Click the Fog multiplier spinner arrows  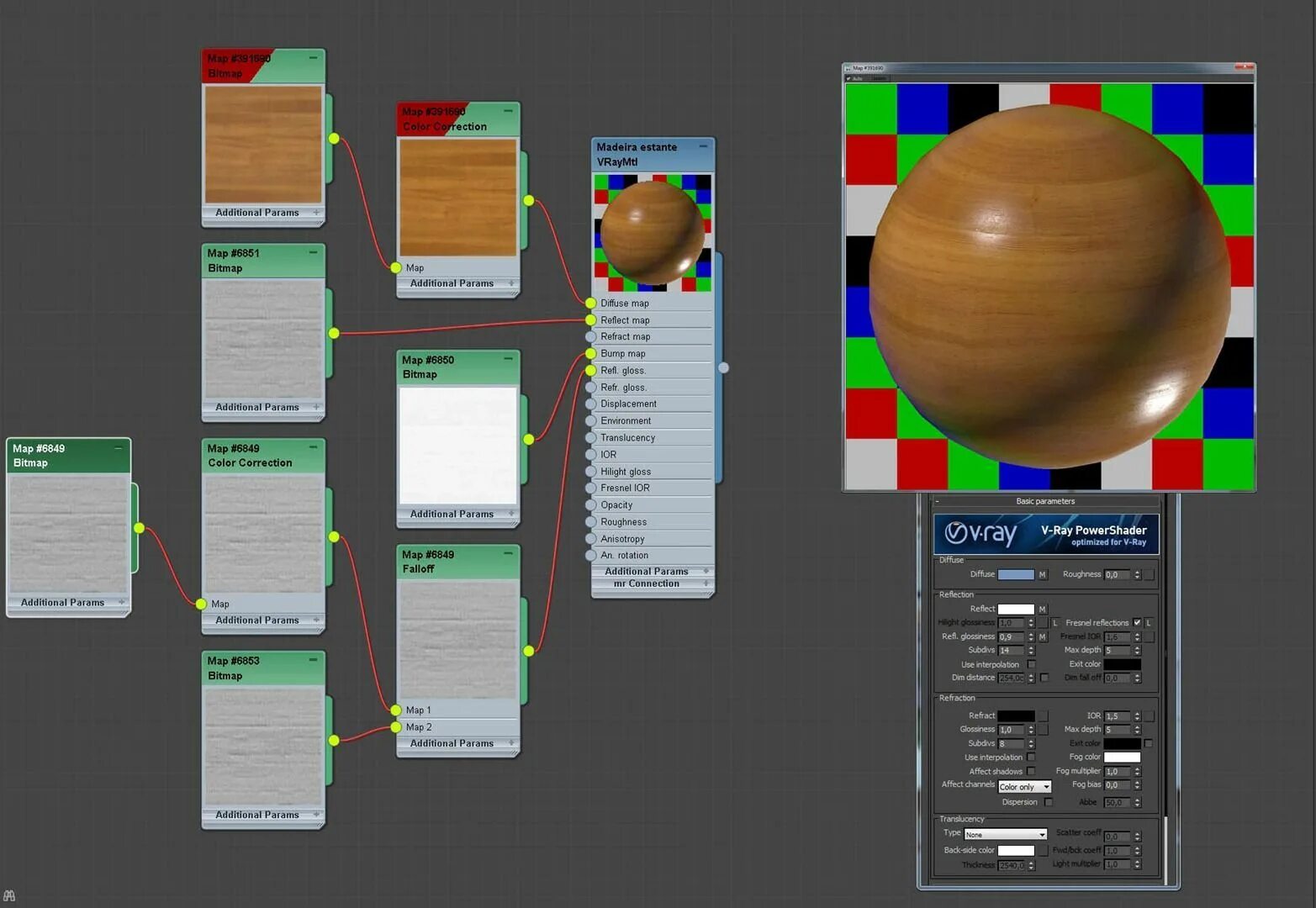(1137, 772)
